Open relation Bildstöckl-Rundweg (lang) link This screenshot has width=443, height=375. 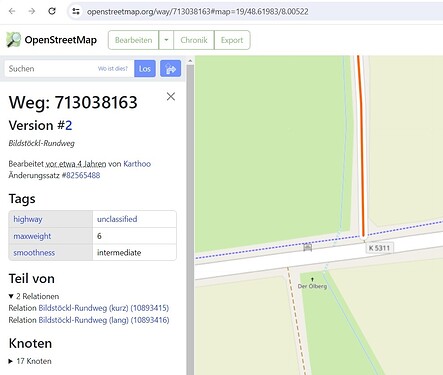104,320
